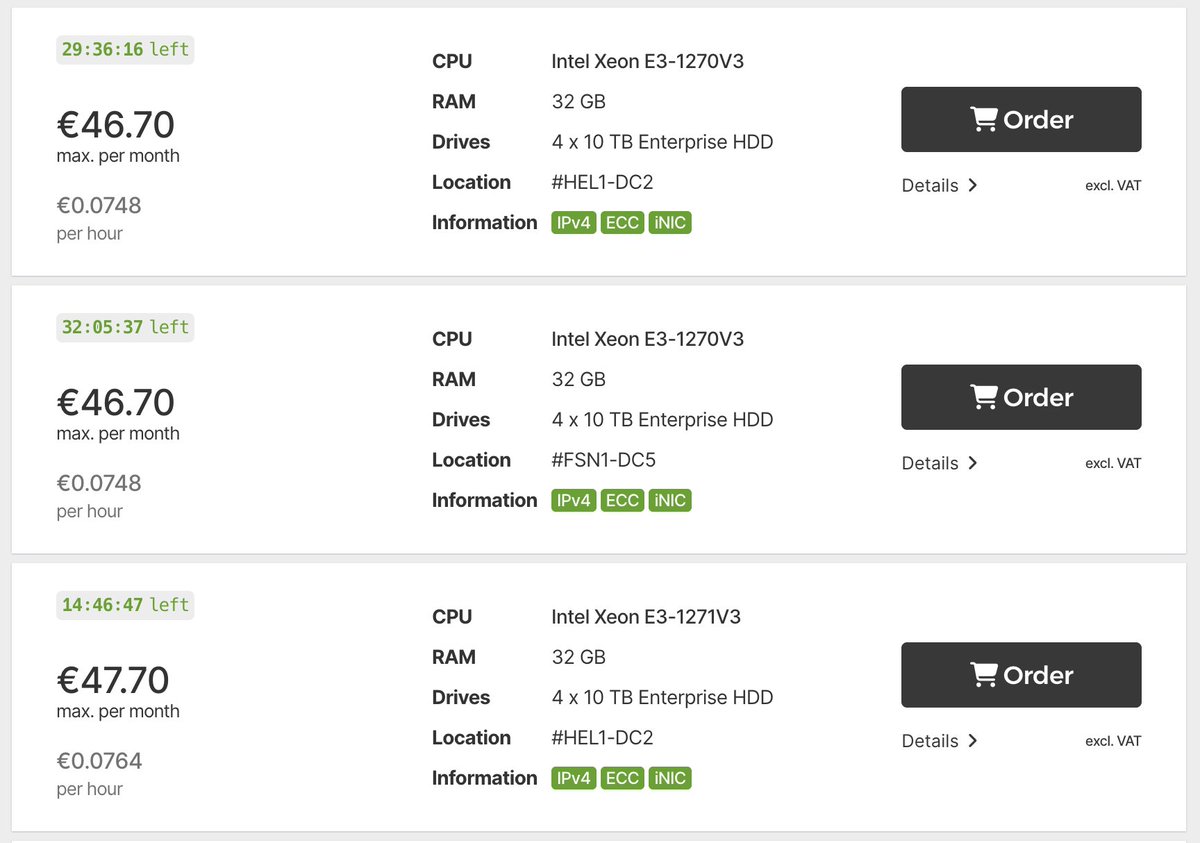Click iNIC badge on the #FSN1-DC5 listing
The height and width of the screenshot is (843, 1200).
670,500
